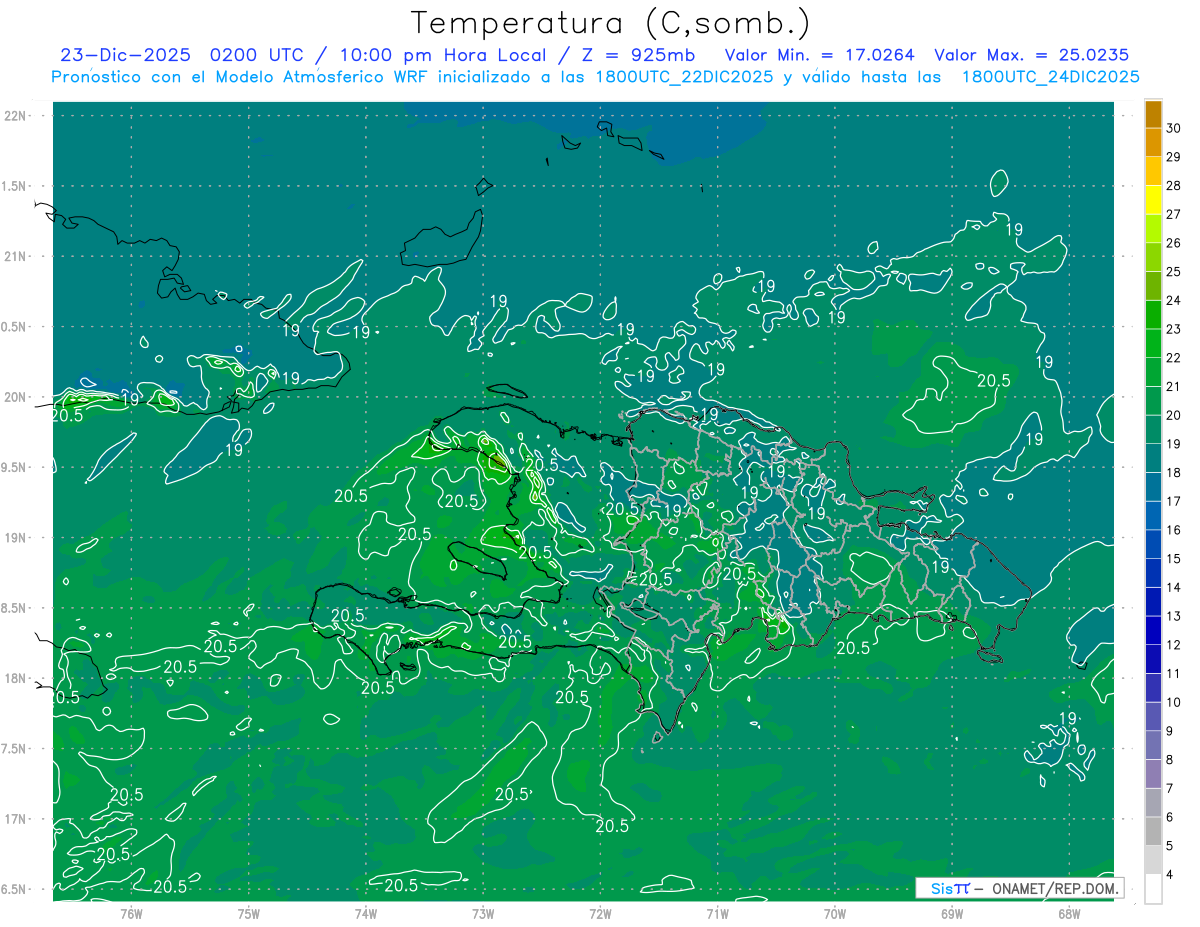The width and height of the screenshot is (1200, 927).
Task: Click the legend value '30'
Action: [1175, 128]
